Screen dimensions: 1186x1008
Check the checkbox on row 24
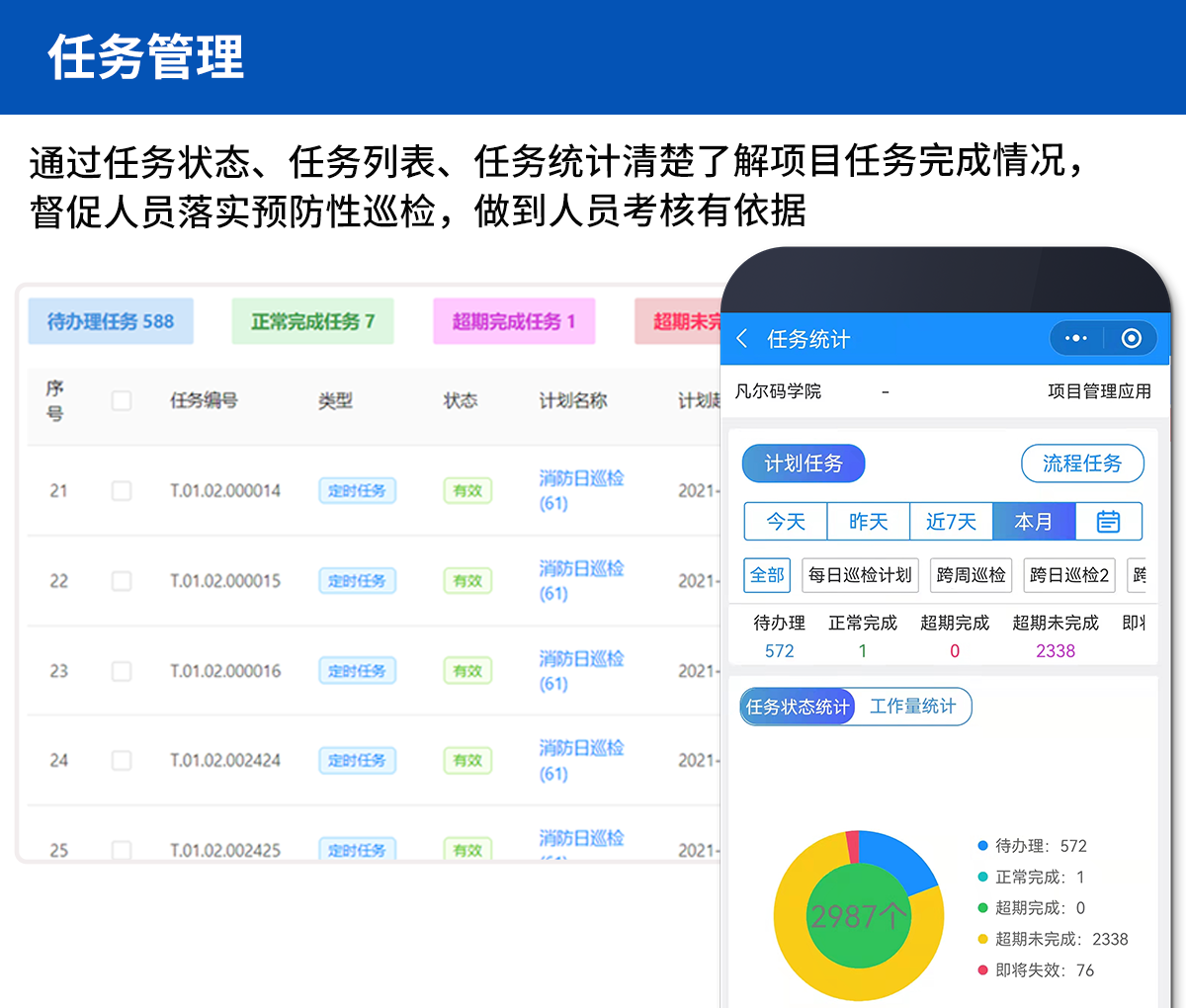[122, 760]
